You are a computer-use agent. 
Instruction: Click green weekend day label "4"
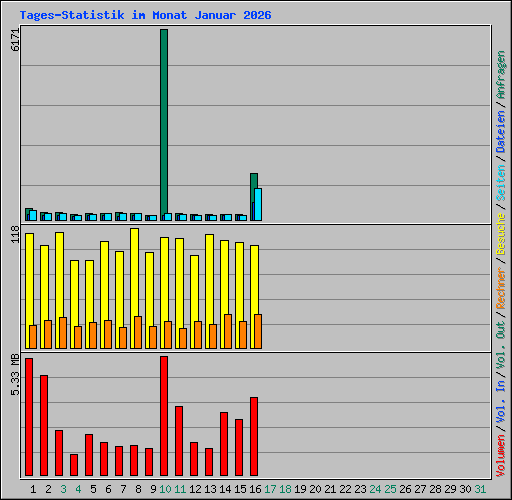tap(78, 489)
